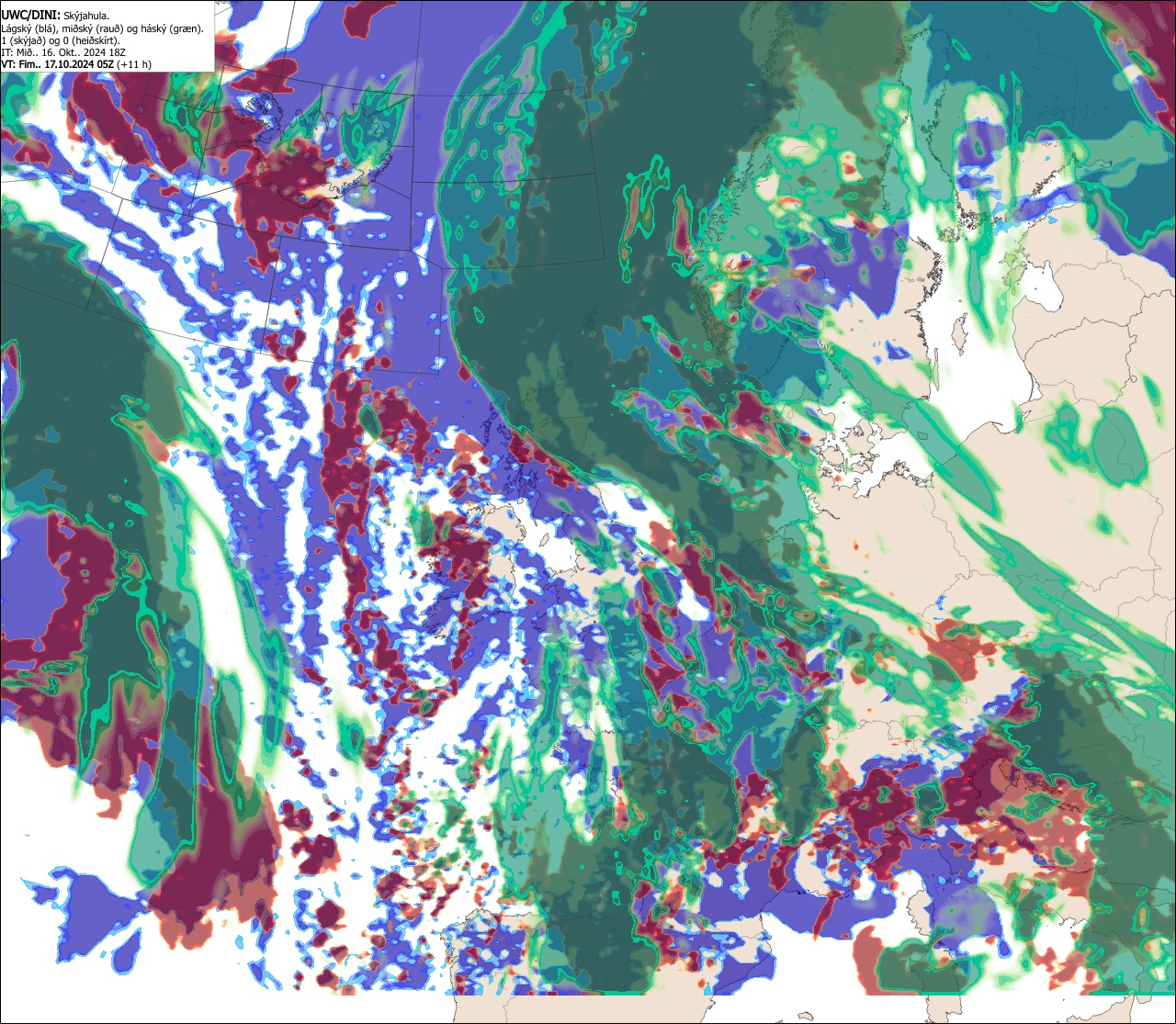Click the initial time 'IT: Mið.. 16. Okt.. 2024 18Z'
Screen dimensions: 1176x1024
point(63,52)
